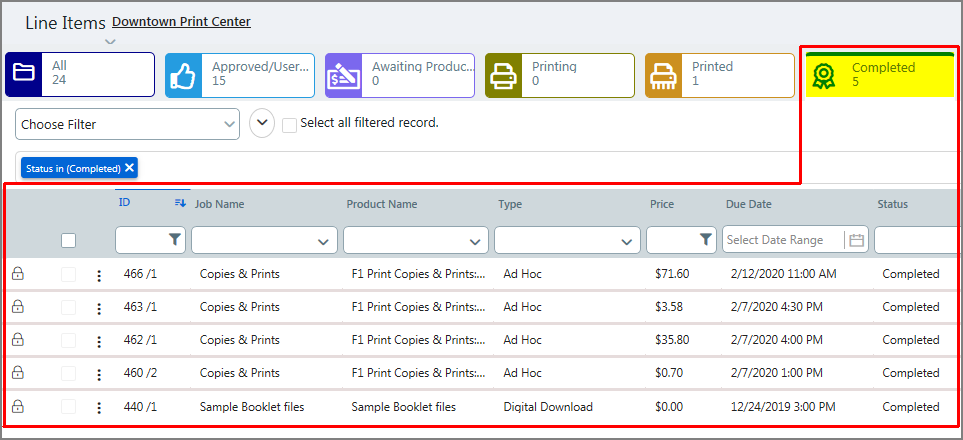963x440 pixels.
Task: Check the Select all filtered record checkbox
Action: 289,125
